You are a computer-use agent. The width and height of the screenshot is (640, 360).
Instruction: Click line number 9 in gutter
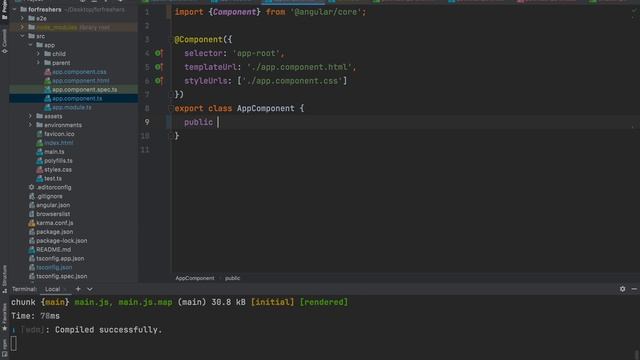[147, 122]
